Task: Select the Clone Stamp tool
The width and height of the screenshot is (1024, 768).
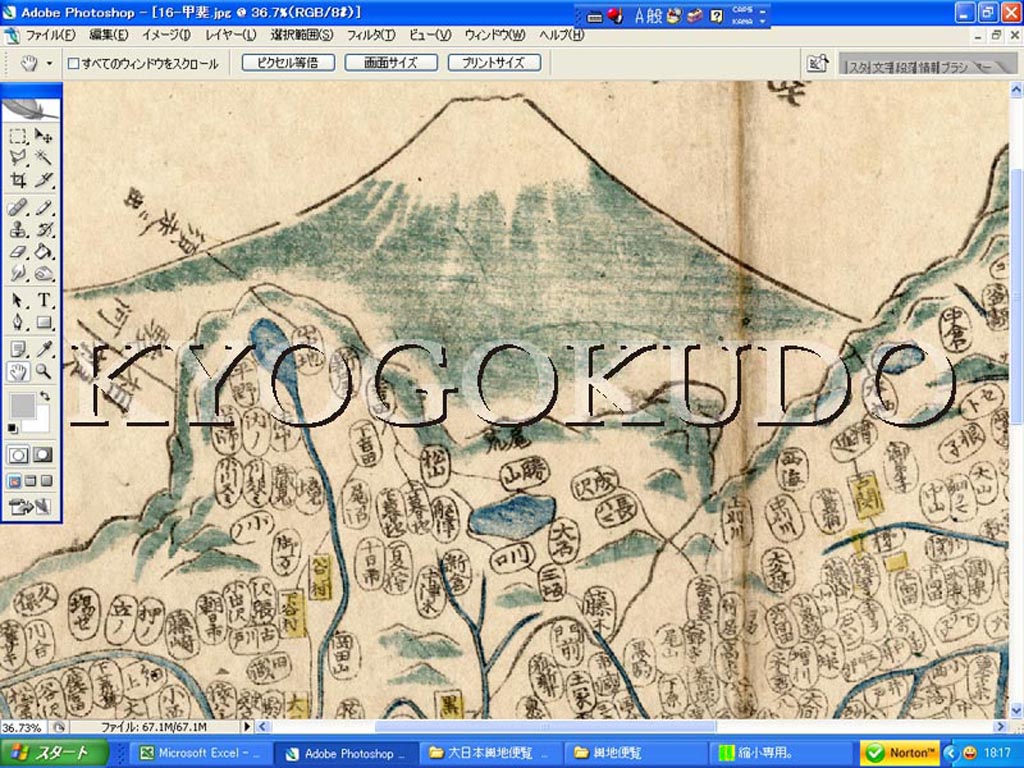Action: (18, 230)
